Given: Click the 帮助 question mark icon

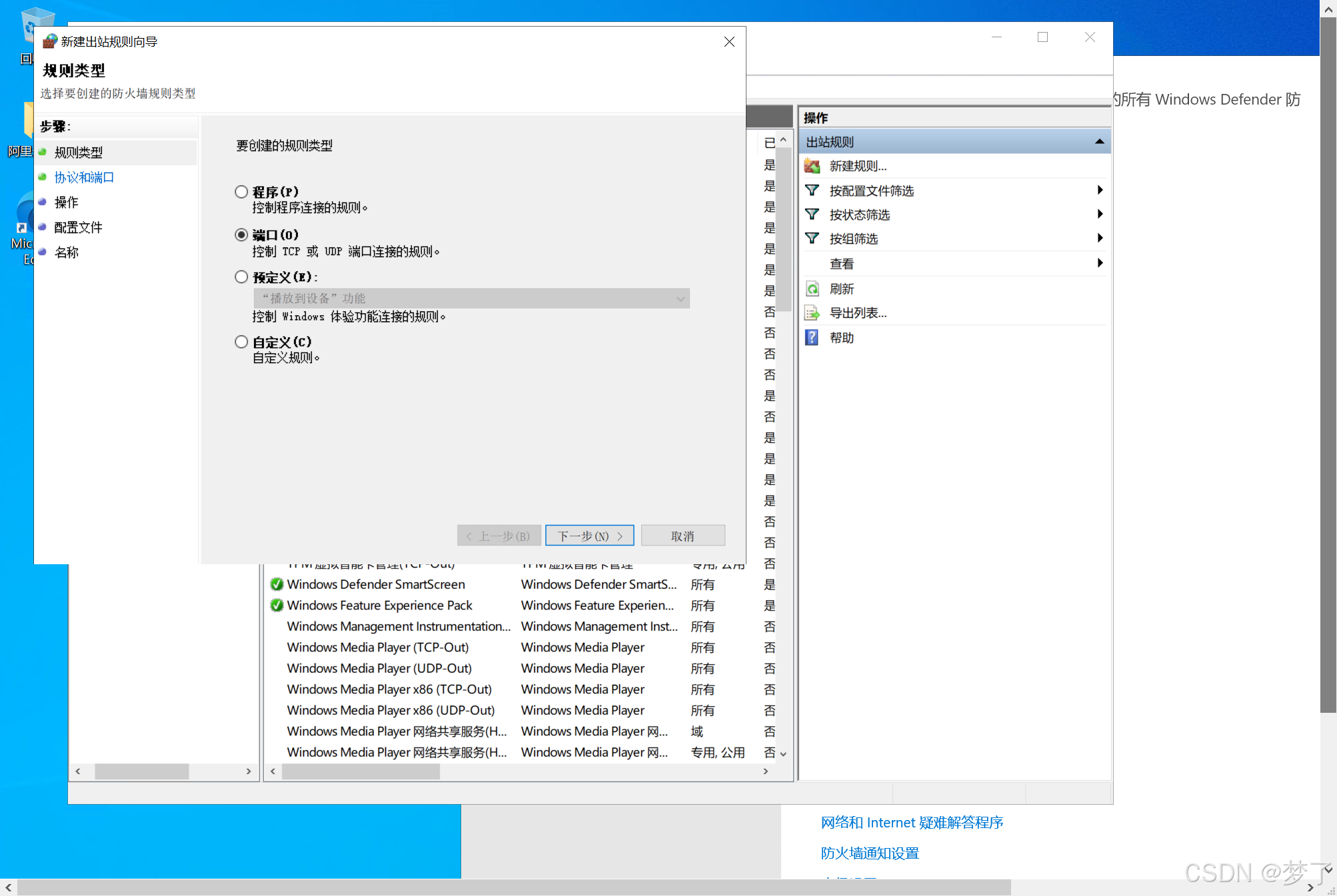Looking at the screenshot, I should [x=812, y=338].
